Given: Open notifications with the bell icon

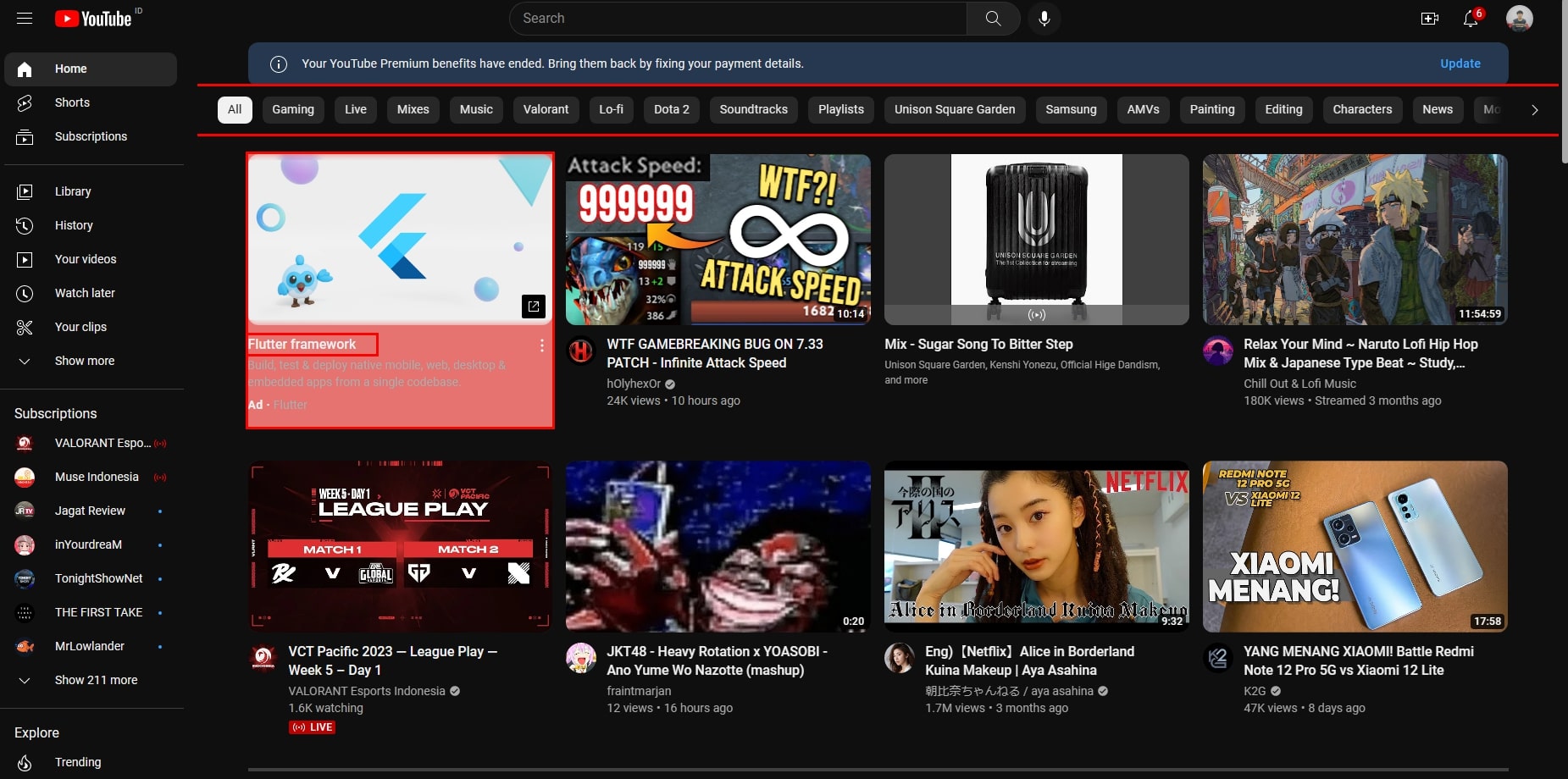Looking at the screenshot, I should 1471,18.
